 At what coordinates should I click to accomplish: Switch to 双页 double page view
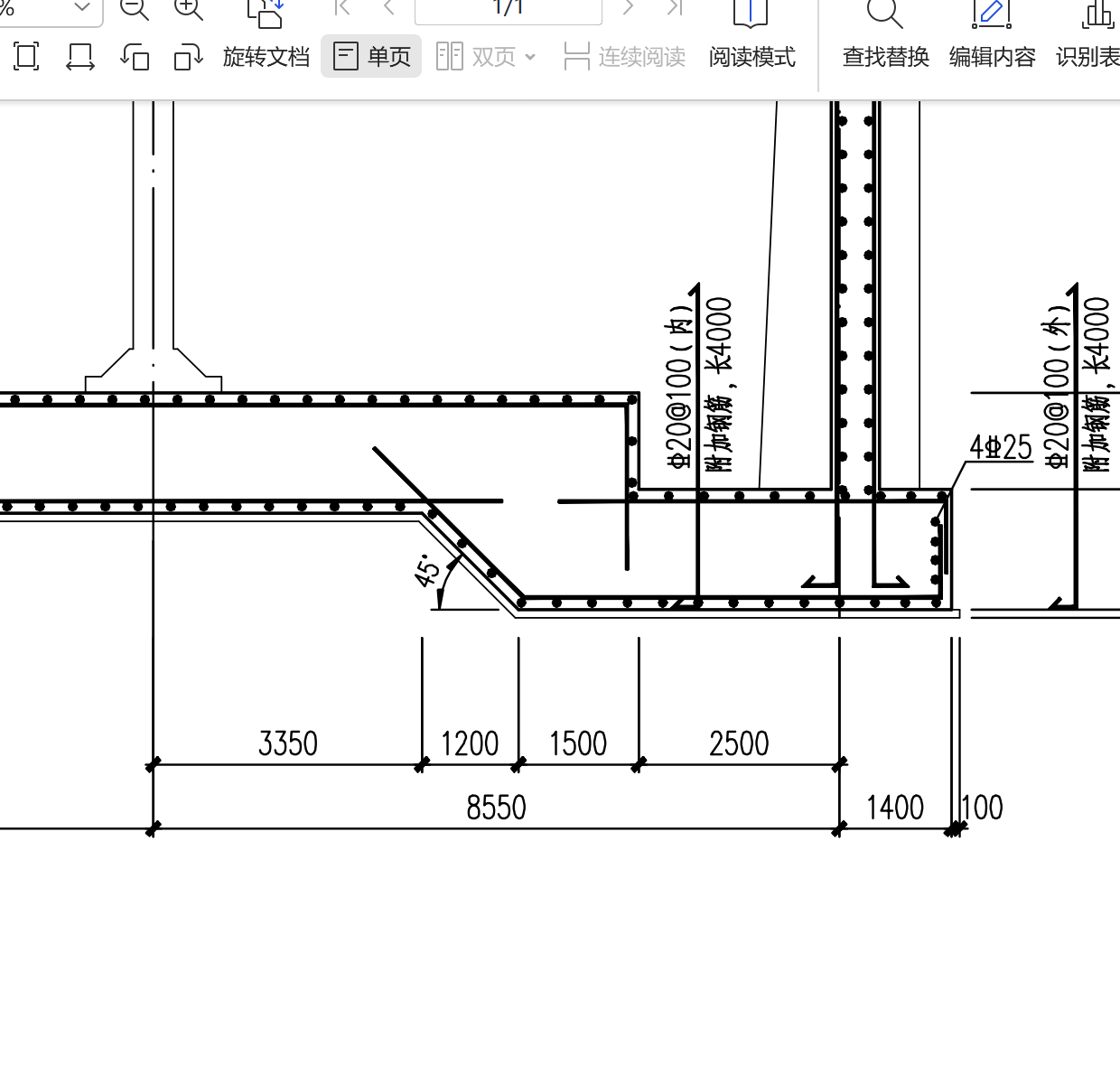[x=476, y=57]
